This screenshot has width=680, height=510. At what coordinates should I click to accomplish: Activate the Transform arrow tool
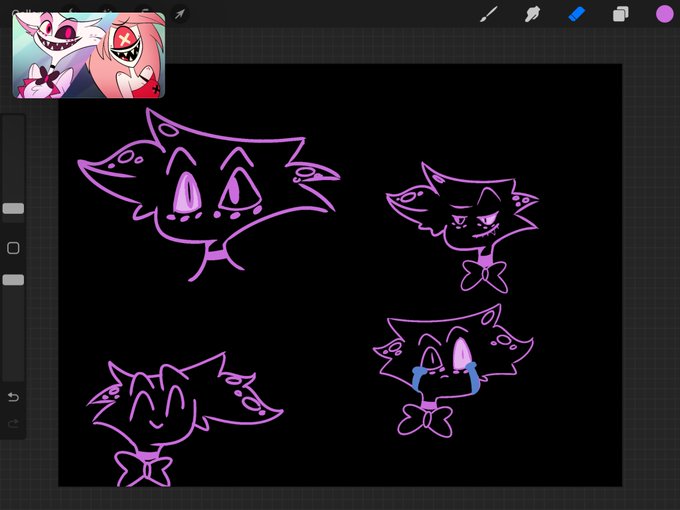[x=180, y=14]
